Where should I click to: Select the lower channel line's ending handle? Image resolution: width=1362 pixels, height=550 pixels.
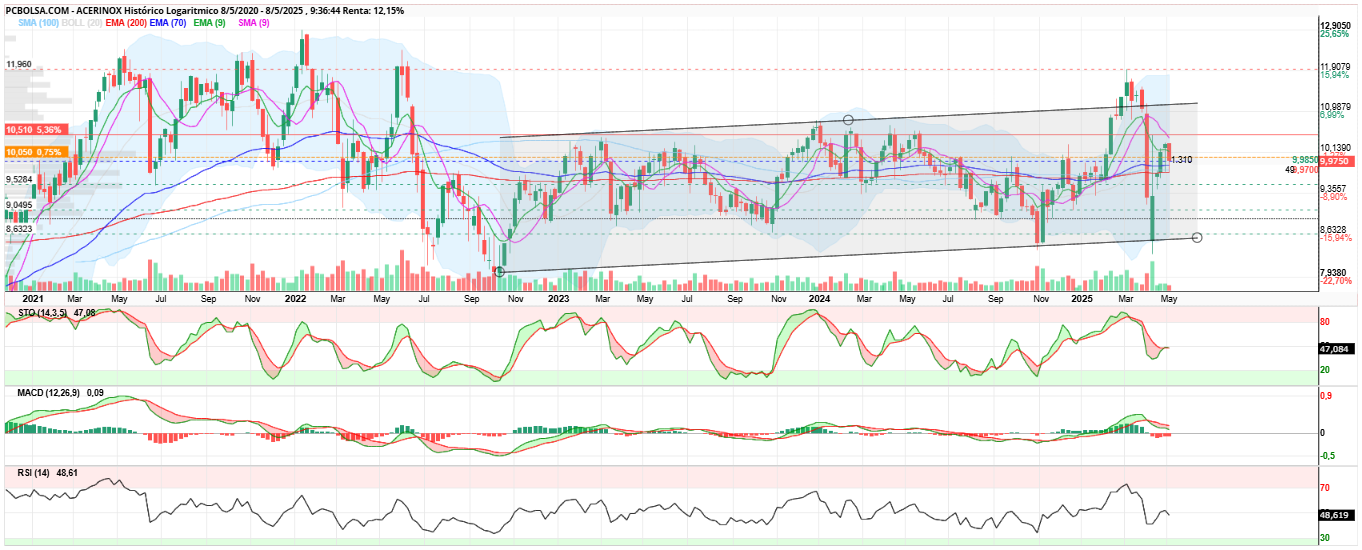tap(1197, 237)
